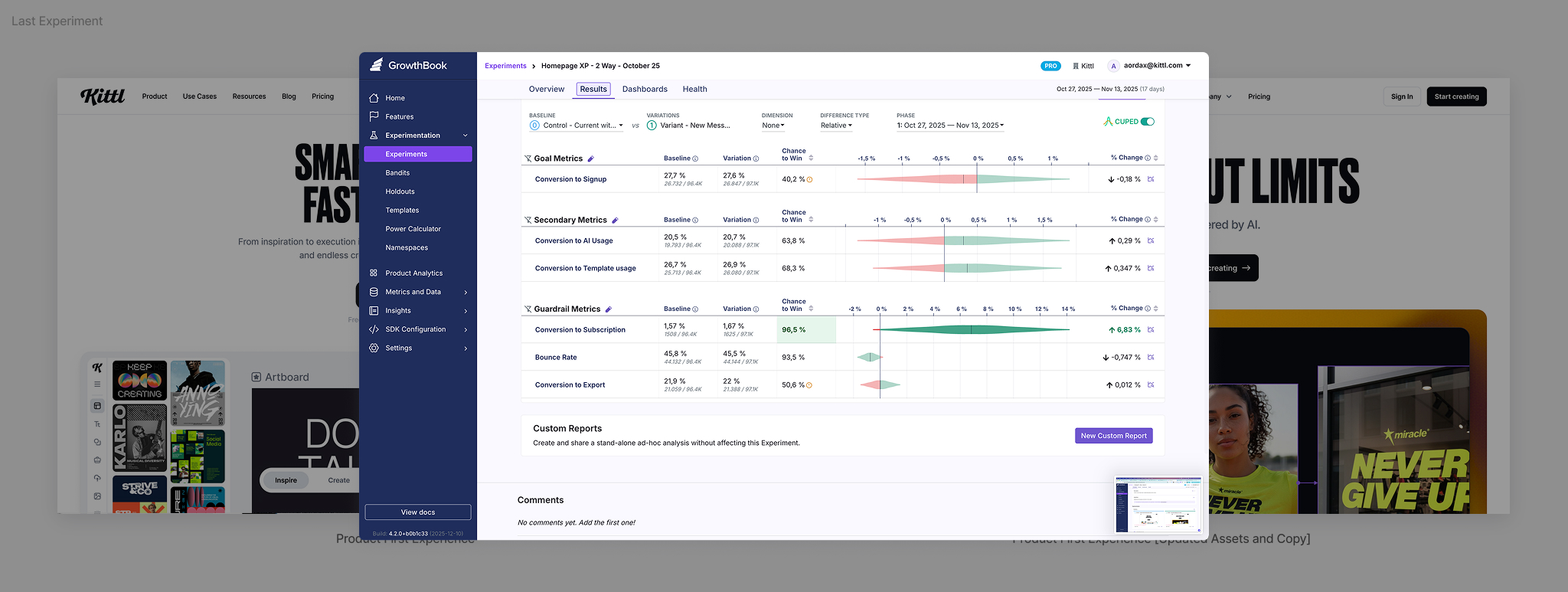The image size is (1568, 592).
Task: Edit Secondary Metrics with pencil icon
Action: click(615, 220)
